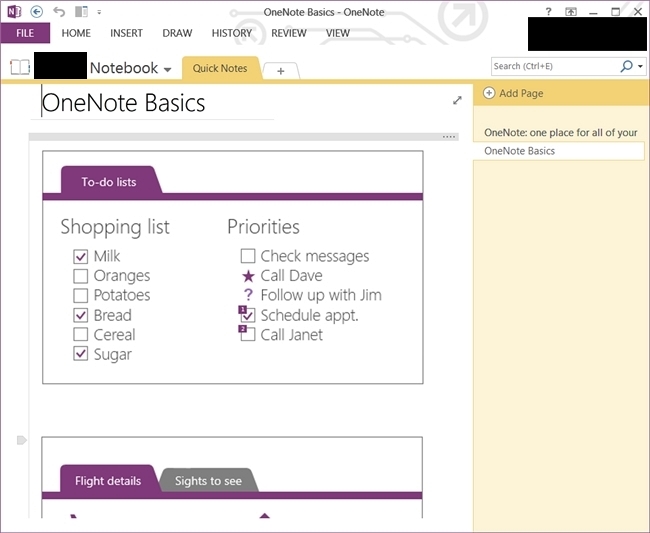
Task: Check the Oranges checkbox
Action: [80, 276]
